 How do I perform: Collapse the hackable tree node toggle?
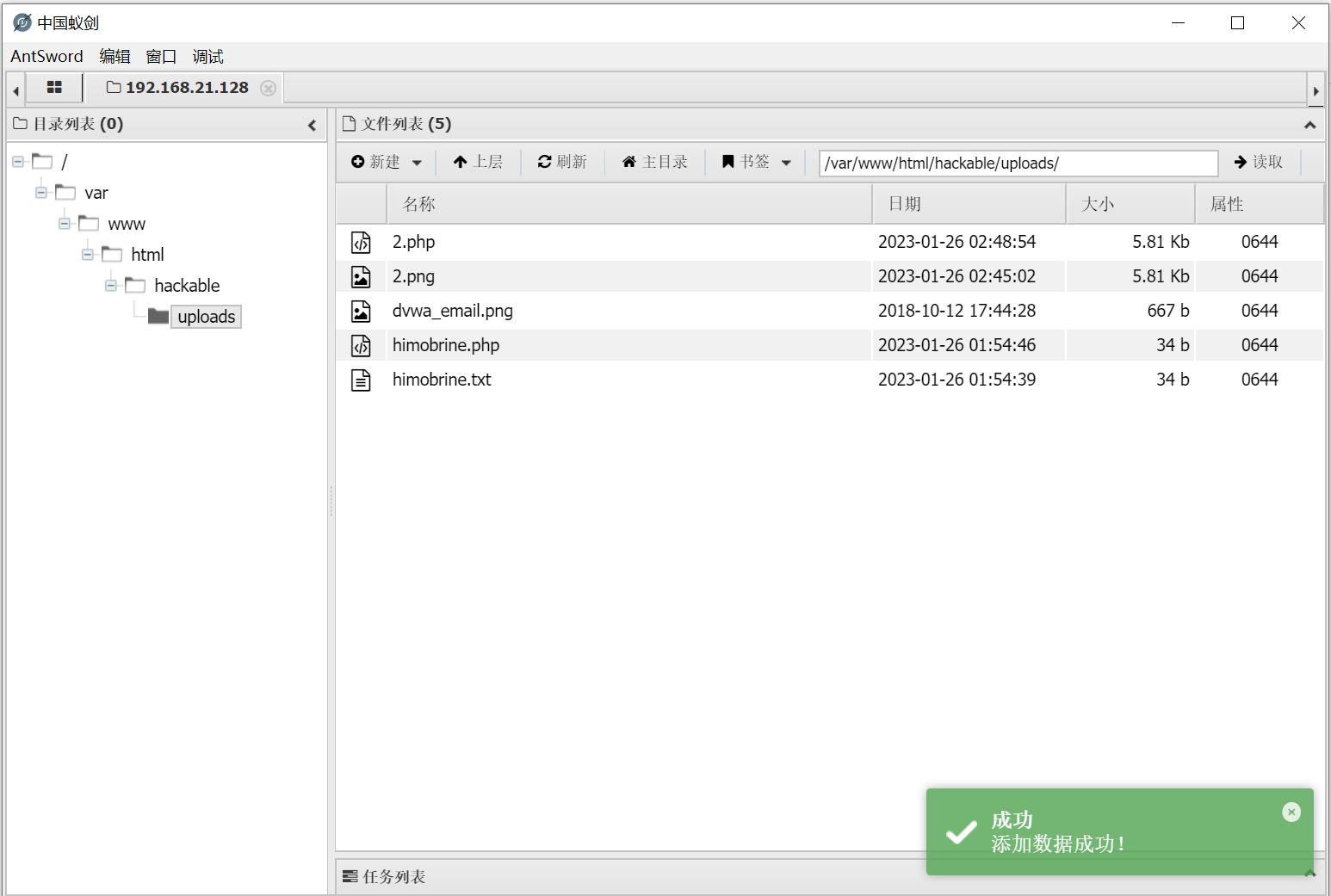click(111, 285)
